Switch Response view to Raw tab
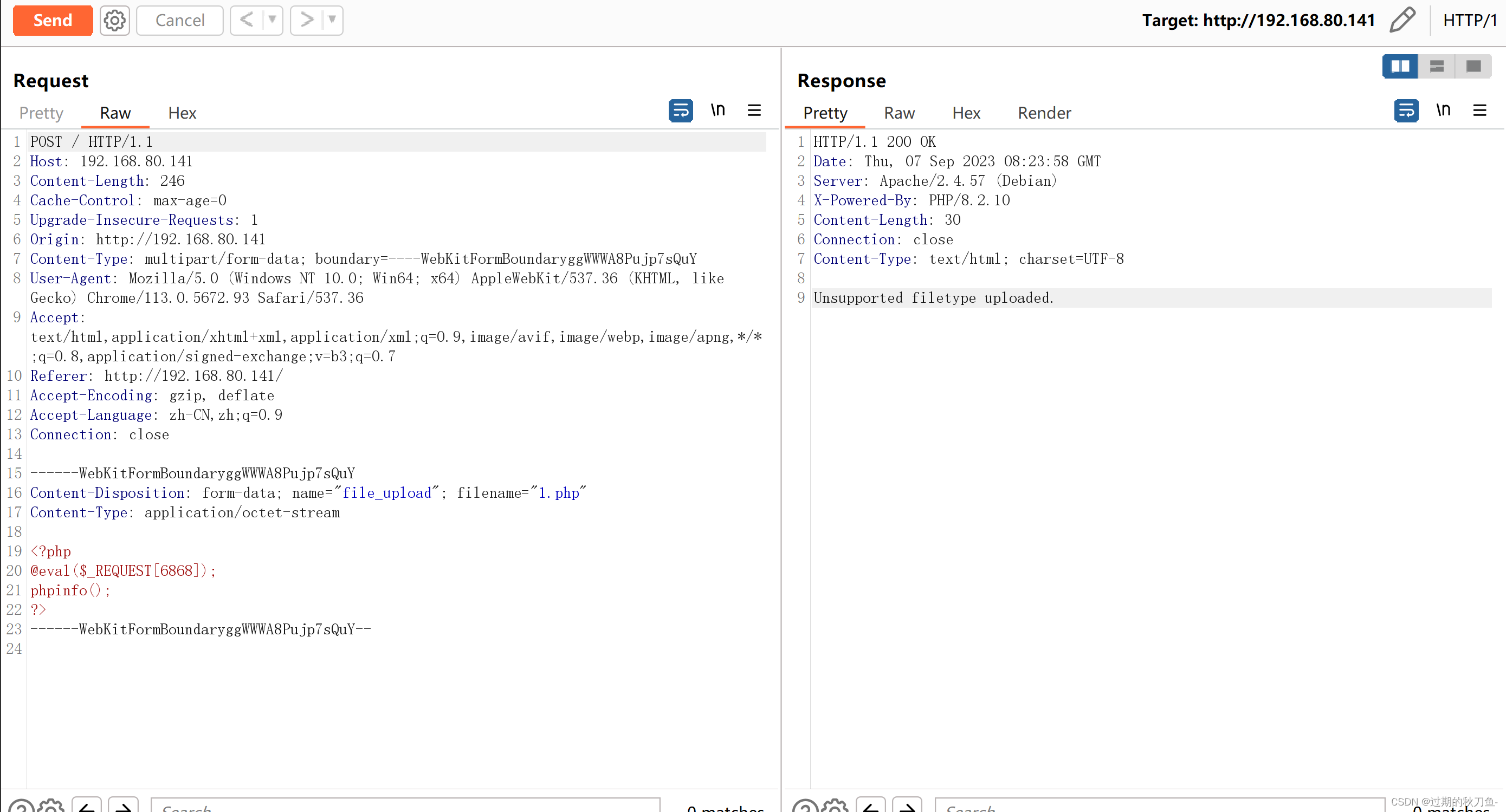This screenshot has width=1506, height=812. [x=899, y=113]
